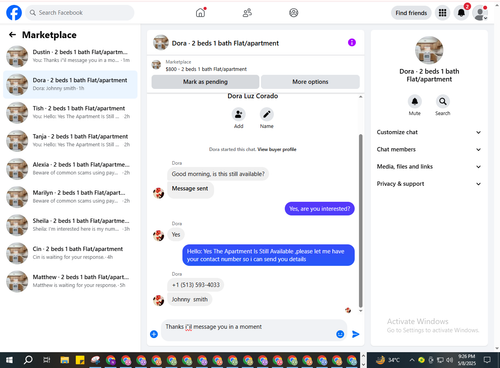The image size is (500, 368).
Task: Click the large listing photo in the info panel
Action: [x=429, y=50]
